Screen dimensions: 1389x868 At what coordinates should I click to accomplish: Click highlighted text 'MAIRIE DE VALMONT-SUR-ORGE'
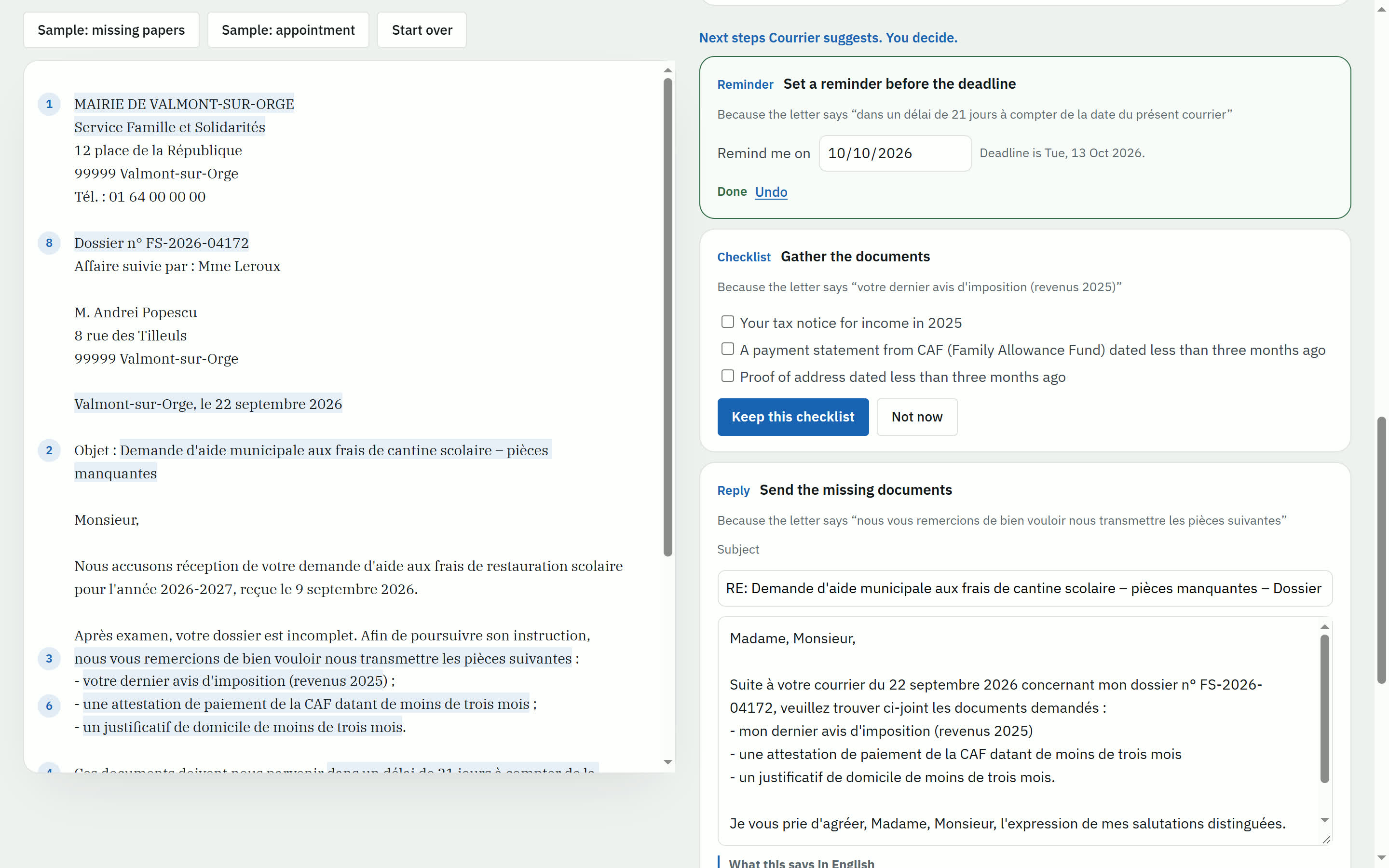pyautogui.click(x=184, y=104)
